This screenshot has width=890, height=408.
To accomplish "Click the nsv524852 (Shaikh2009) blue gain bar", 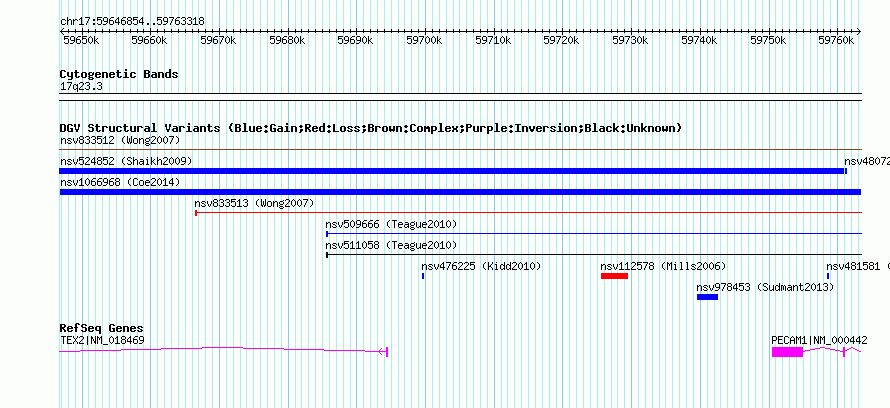I will [x=452, y=171].
